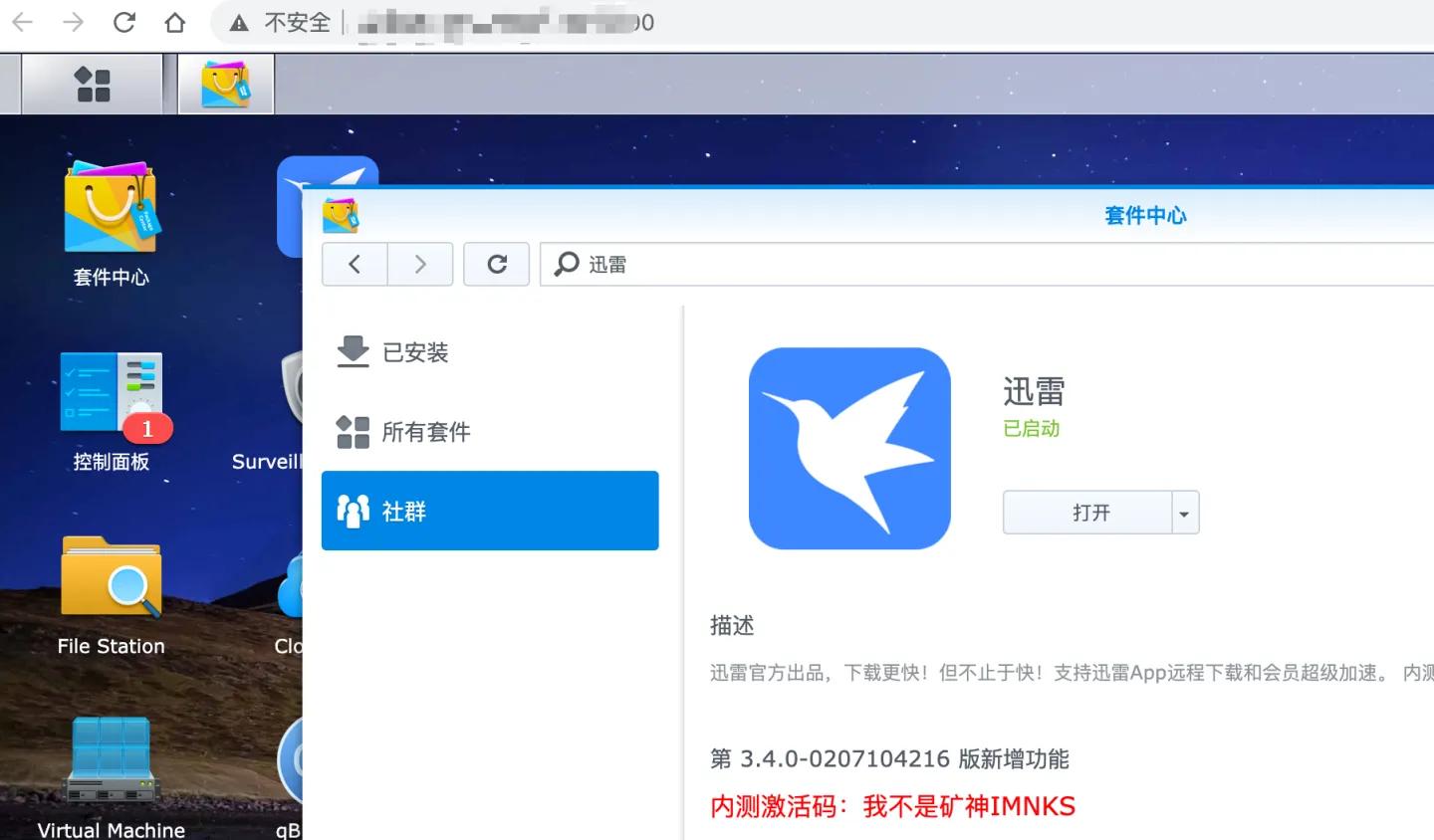This screenshot has height=840, width=1434.
Task: Click the 不安全 security warning icon
Action: [x=239, y=23]
